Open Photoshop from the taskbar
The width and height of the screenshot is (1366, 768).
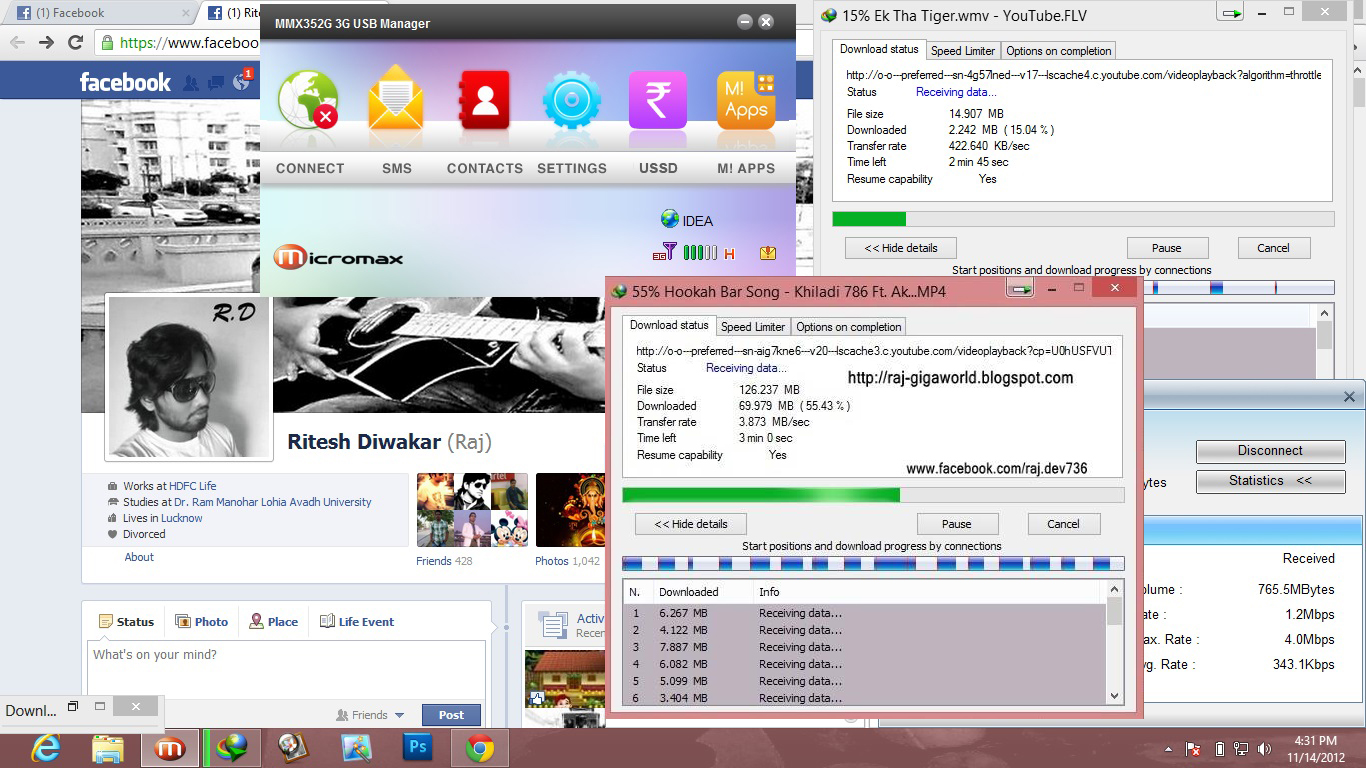(416, 747)
